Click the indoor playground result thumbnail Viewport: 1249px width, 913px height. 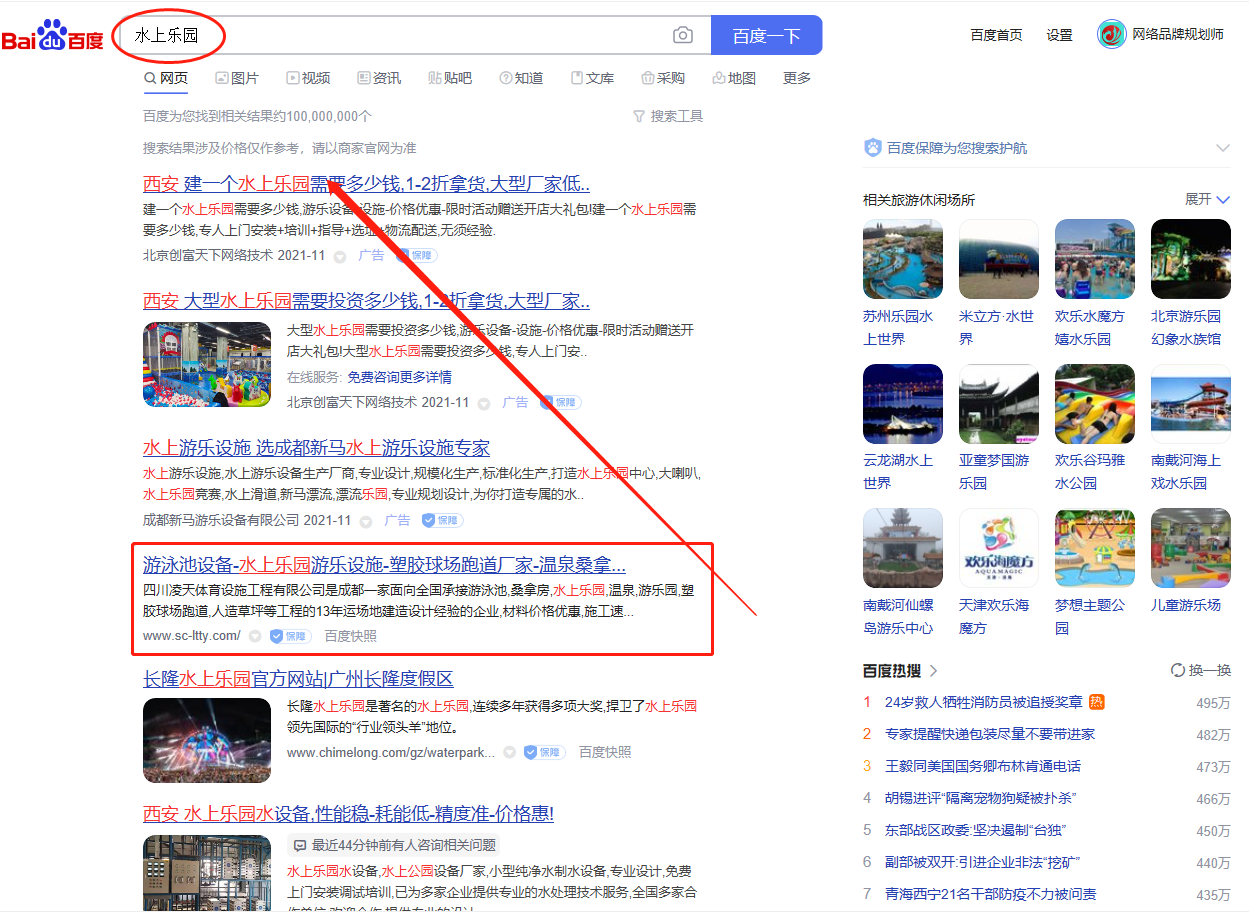click(207, 364)
